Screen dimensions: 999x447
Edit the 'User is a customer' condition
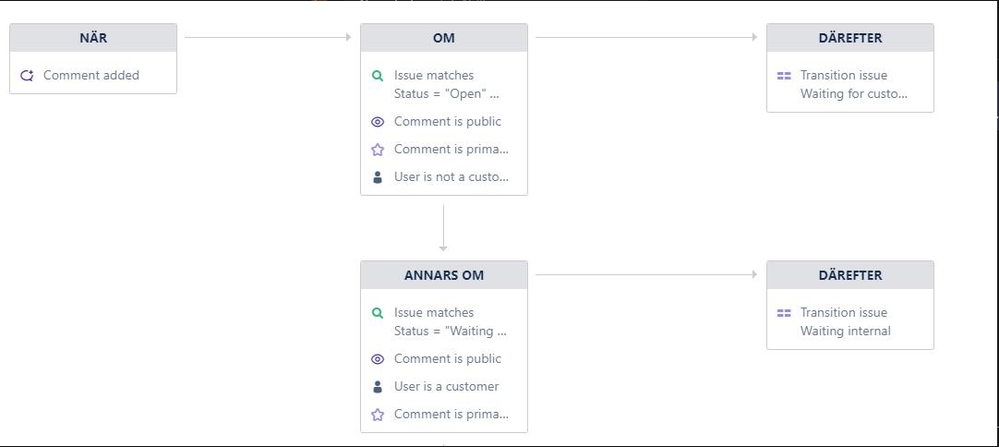pyautogui.click(x=444, y=387)
